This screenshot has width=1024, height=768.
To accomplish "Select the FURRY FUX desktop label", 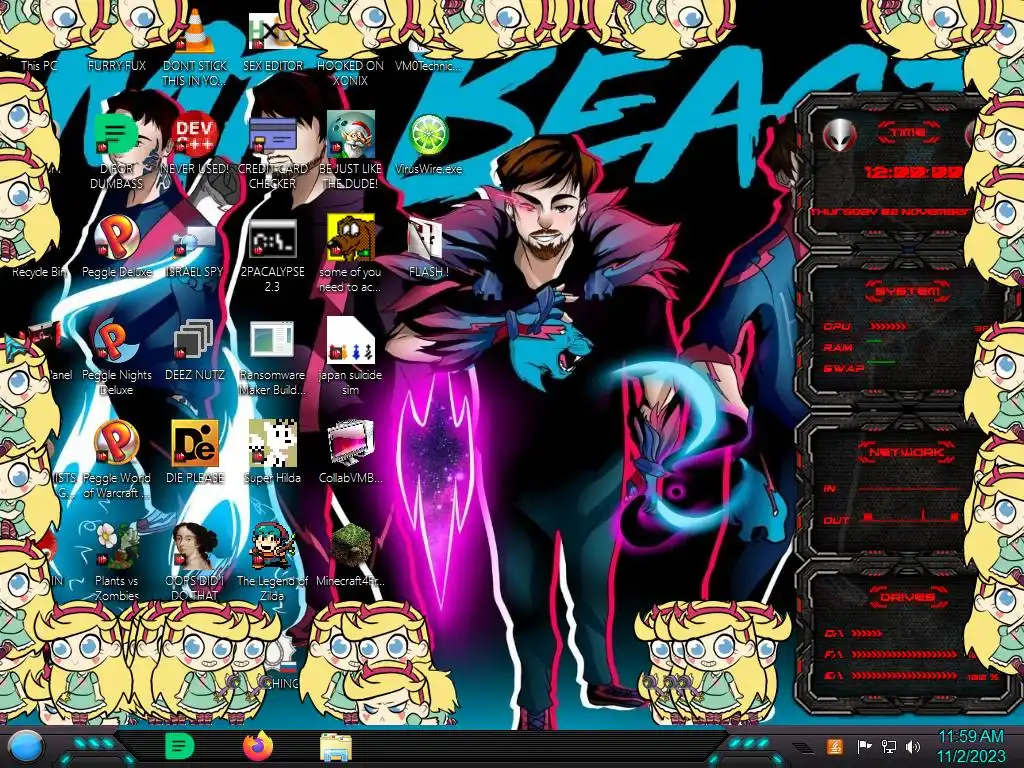I will pyautogui.click(x=116, y=65).
